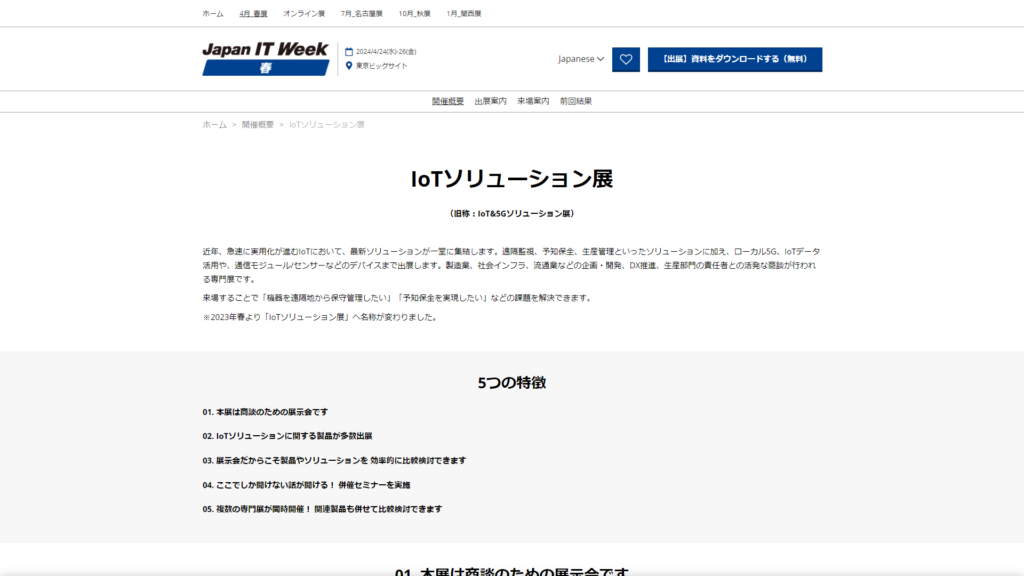The height and width of the screenshot is (576, 1024).
Task: Click the Japan IT Week 春 logo
Action: click(x=266, y=59)
